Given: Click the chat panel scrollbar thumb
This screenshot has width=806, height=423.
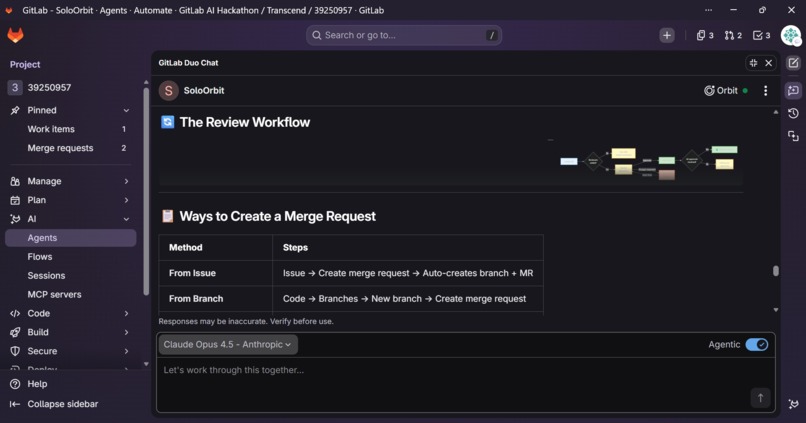Looking at the screenshot, I should click(x=776, y=271).
